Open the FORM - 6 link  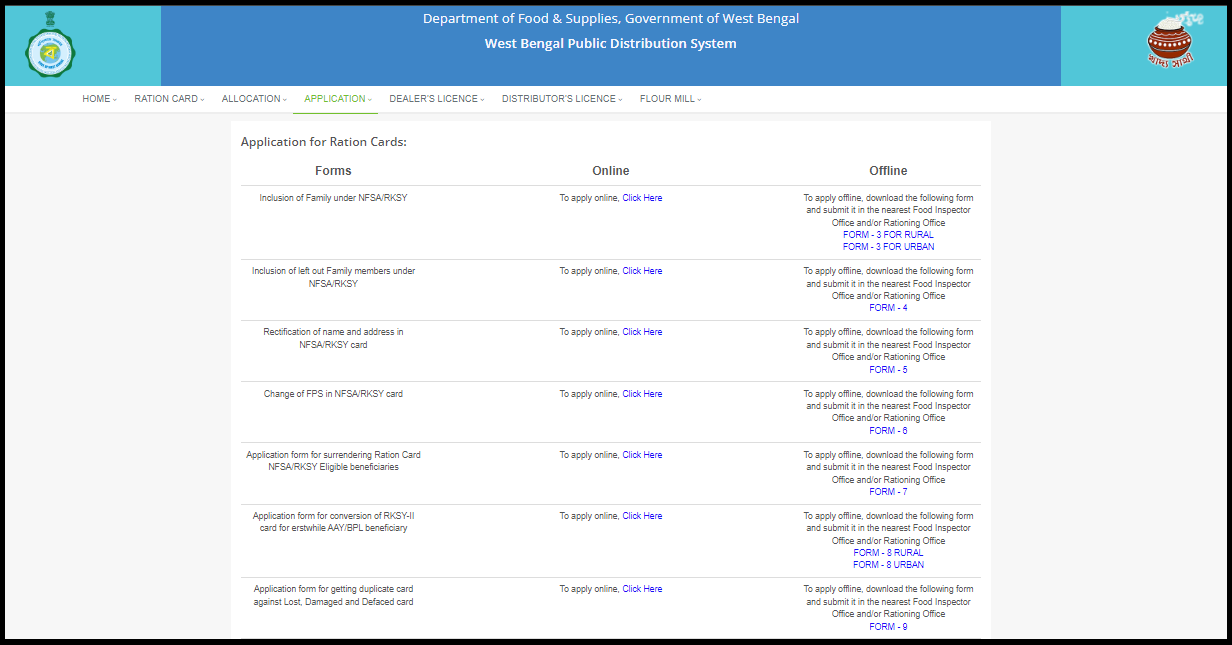[x=888, y=431]
